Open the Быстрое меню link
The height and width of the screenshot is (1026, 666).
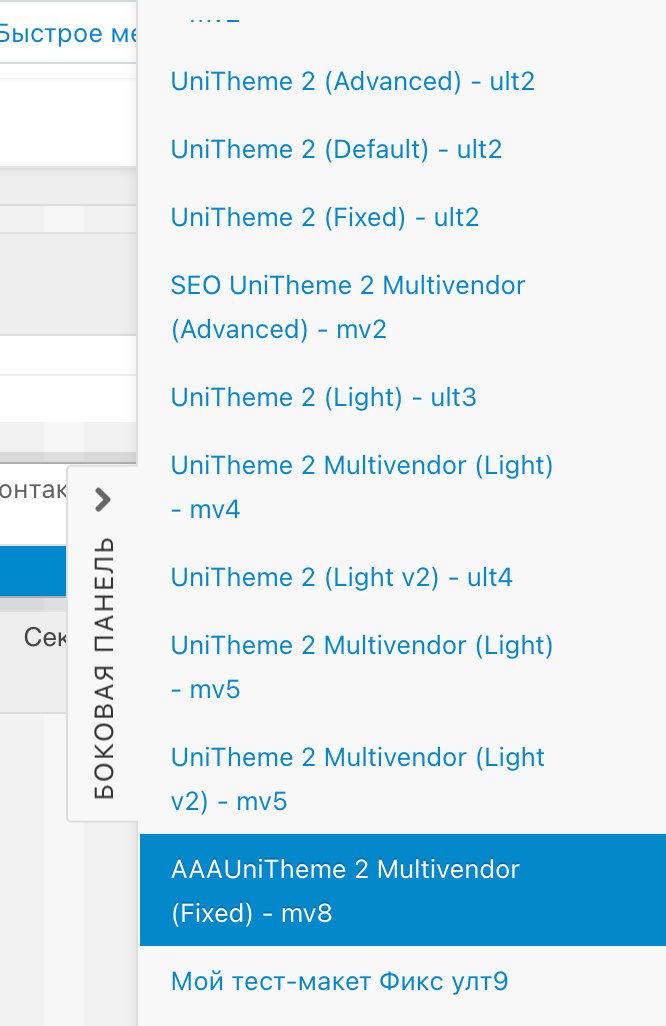(x=66, y=34)
